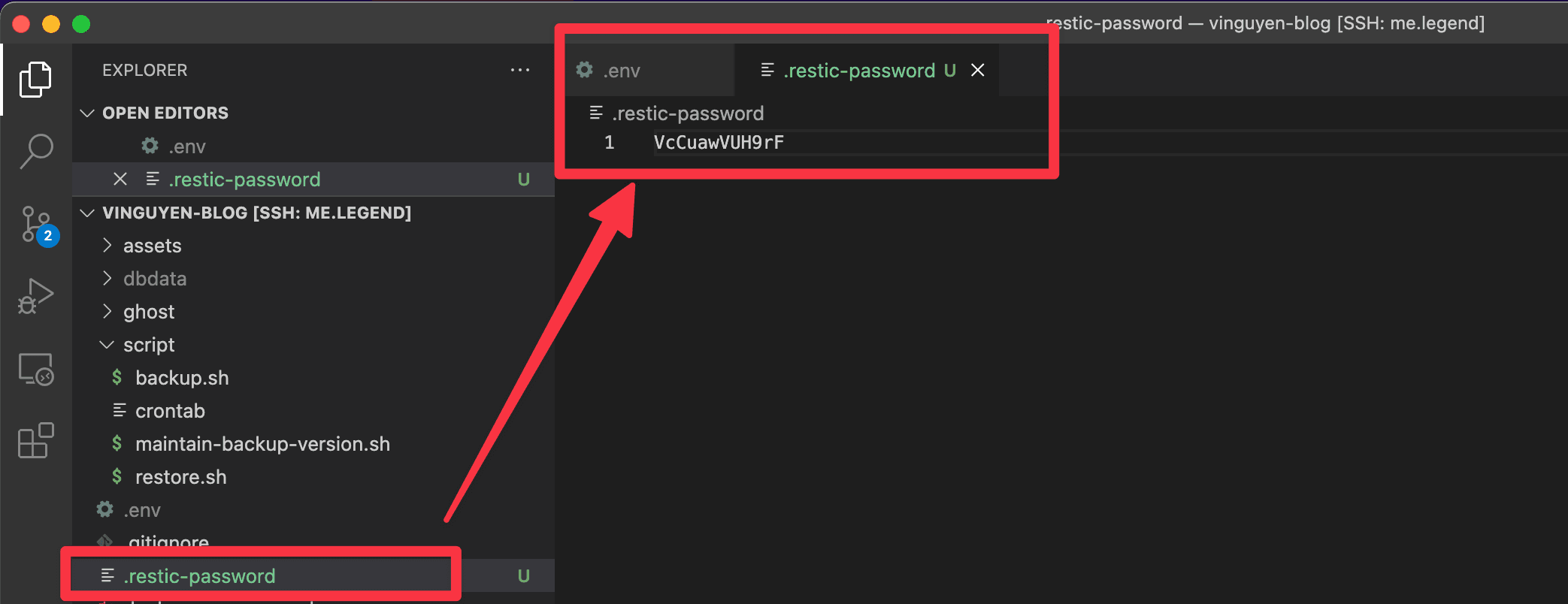1568x604 pixels.
Task: Open the Search view icon
Action: [35, 151]
